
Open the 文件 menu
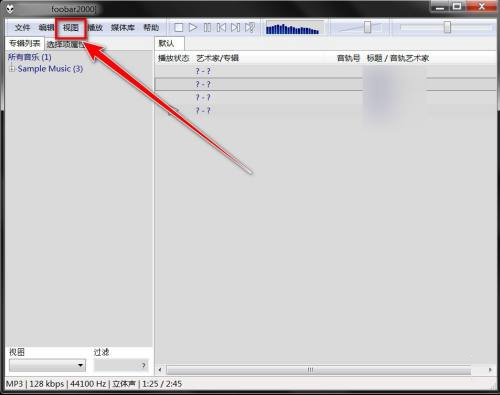click(22, 28)
